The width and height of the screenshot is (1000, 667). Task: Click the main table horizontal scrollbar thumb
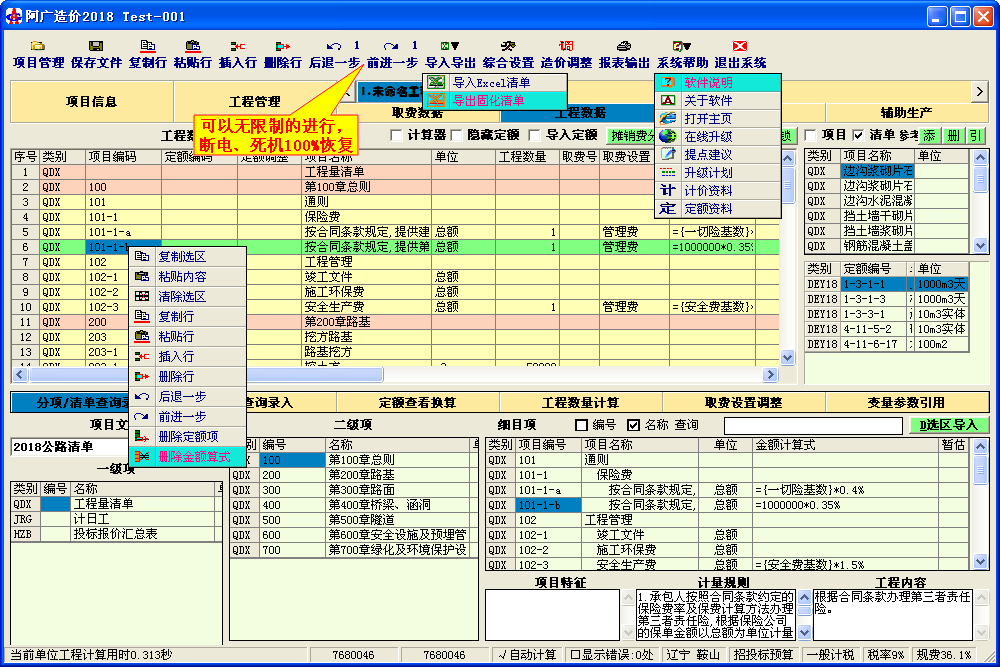206,374
